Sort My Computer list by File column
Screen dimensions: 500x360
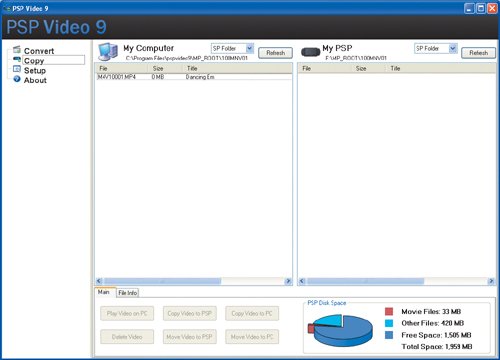point(121,68)
